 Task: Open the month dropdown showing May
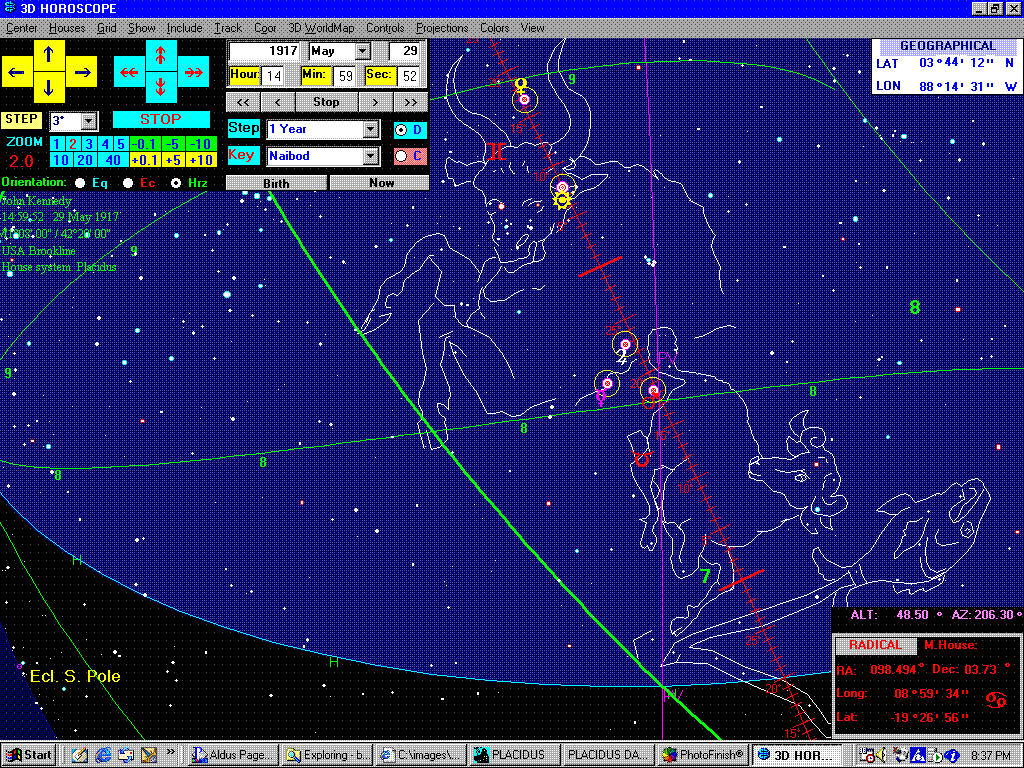[362, 51]
